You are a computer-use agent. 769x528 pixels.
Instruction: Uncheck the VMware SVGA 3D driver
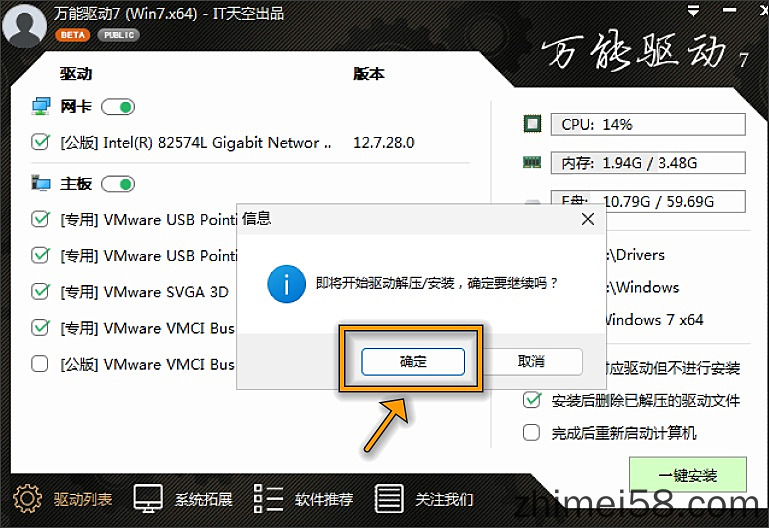click(40, 291)
